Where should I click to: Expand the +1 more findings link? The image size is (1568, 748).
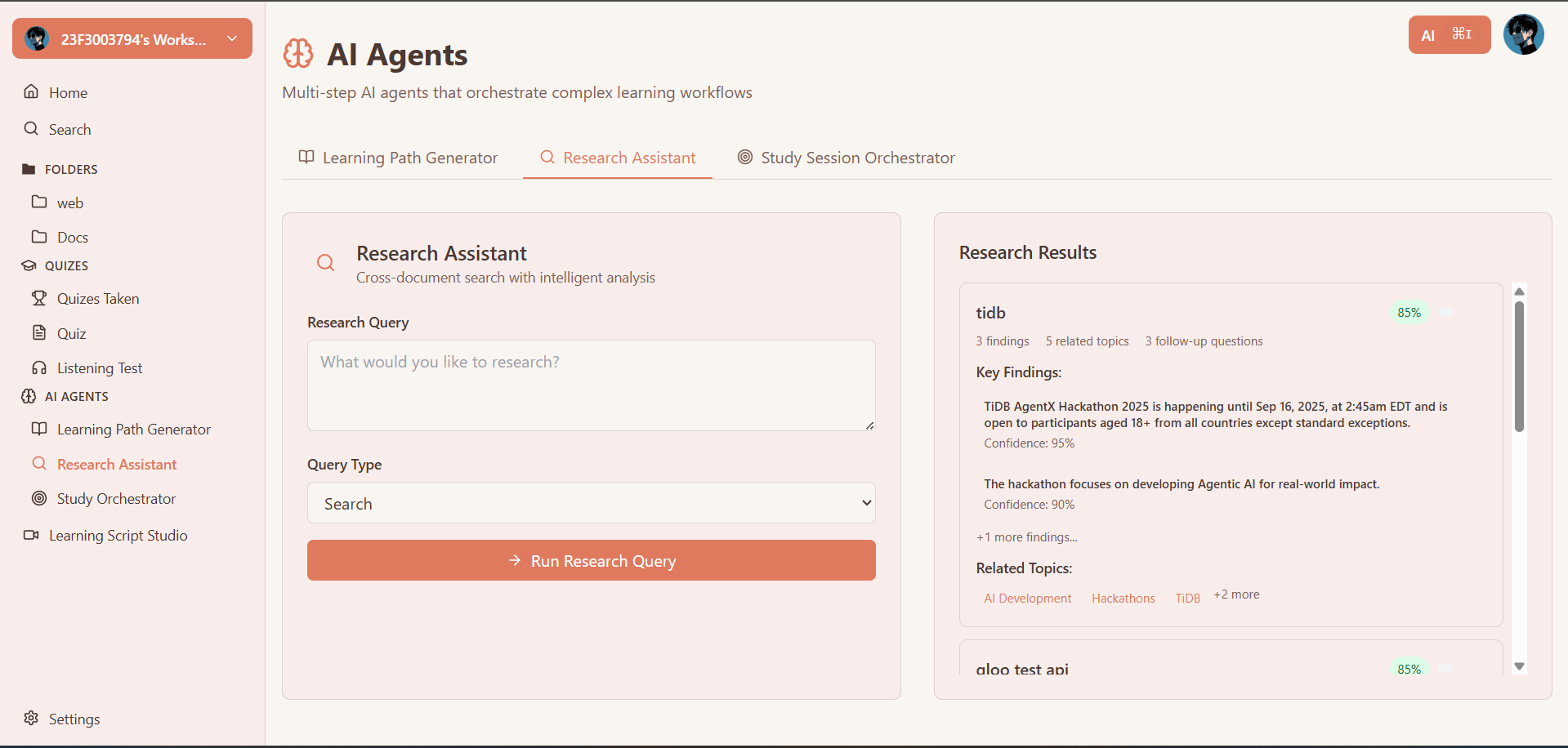coord(1026,537)
